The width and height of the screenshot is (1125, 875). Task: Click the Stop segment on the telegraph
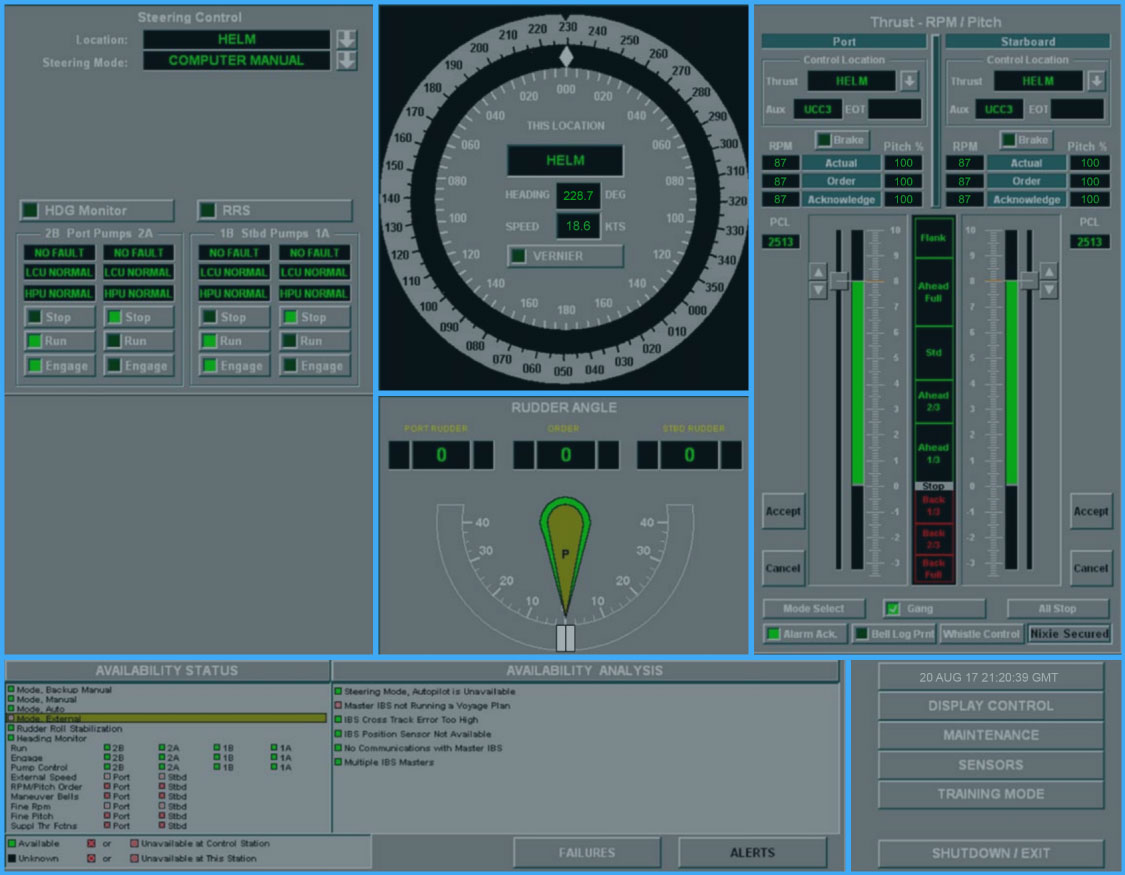933,486
